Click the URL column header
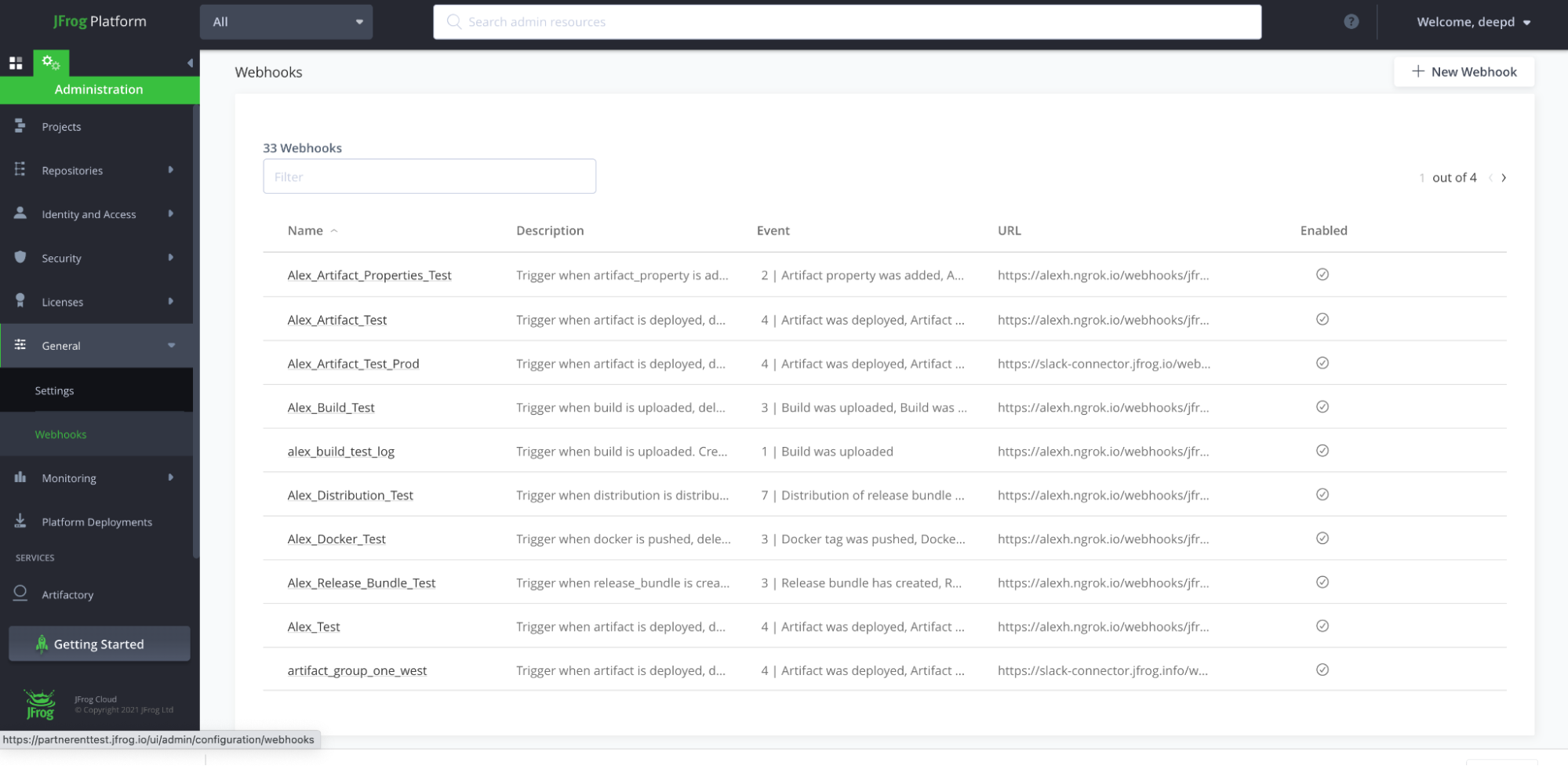Image resolution: width=1568 pixels, height=766 pixels. 1009,231
